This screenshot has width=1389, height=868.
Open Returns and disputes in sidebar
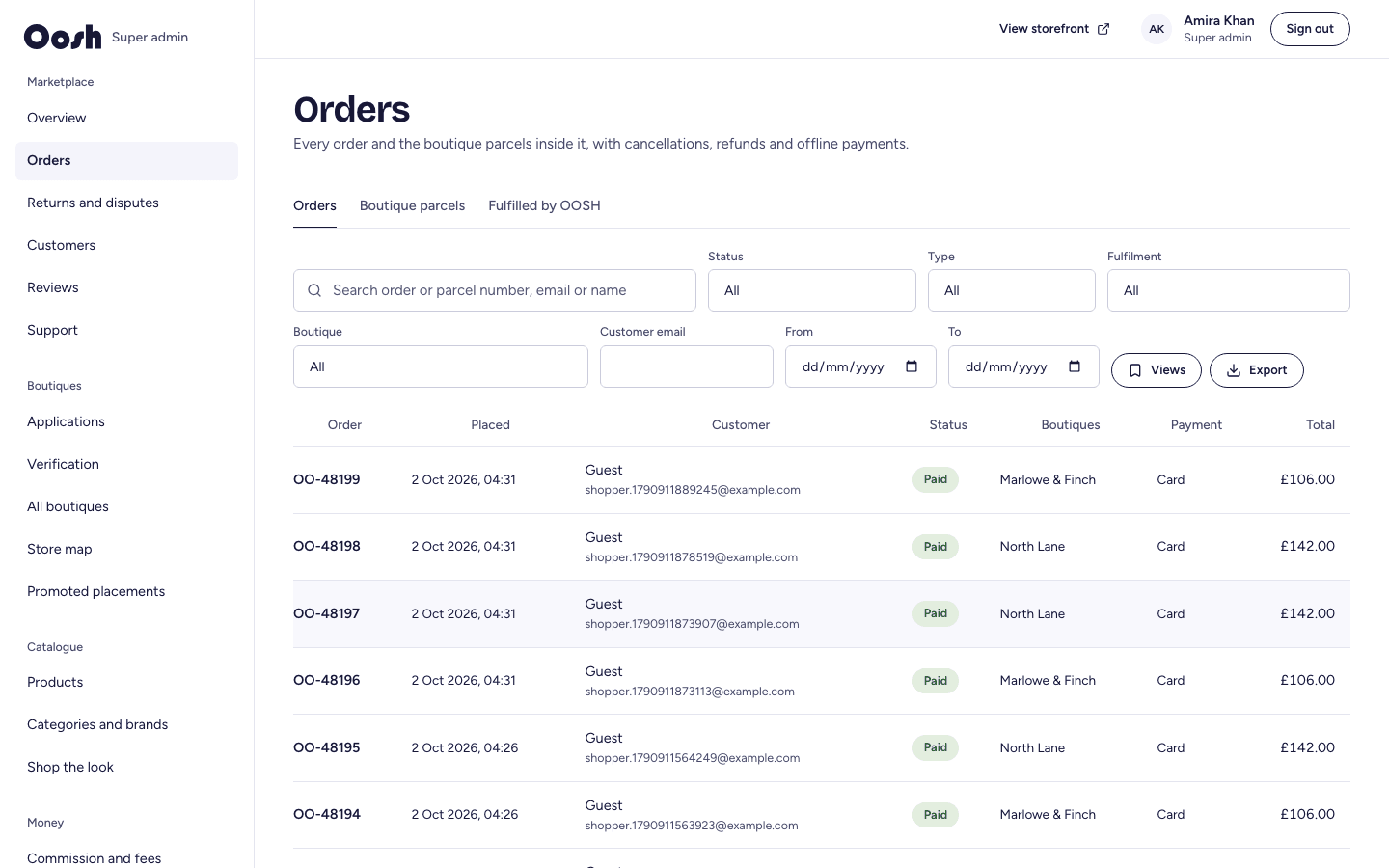point(126,203)
